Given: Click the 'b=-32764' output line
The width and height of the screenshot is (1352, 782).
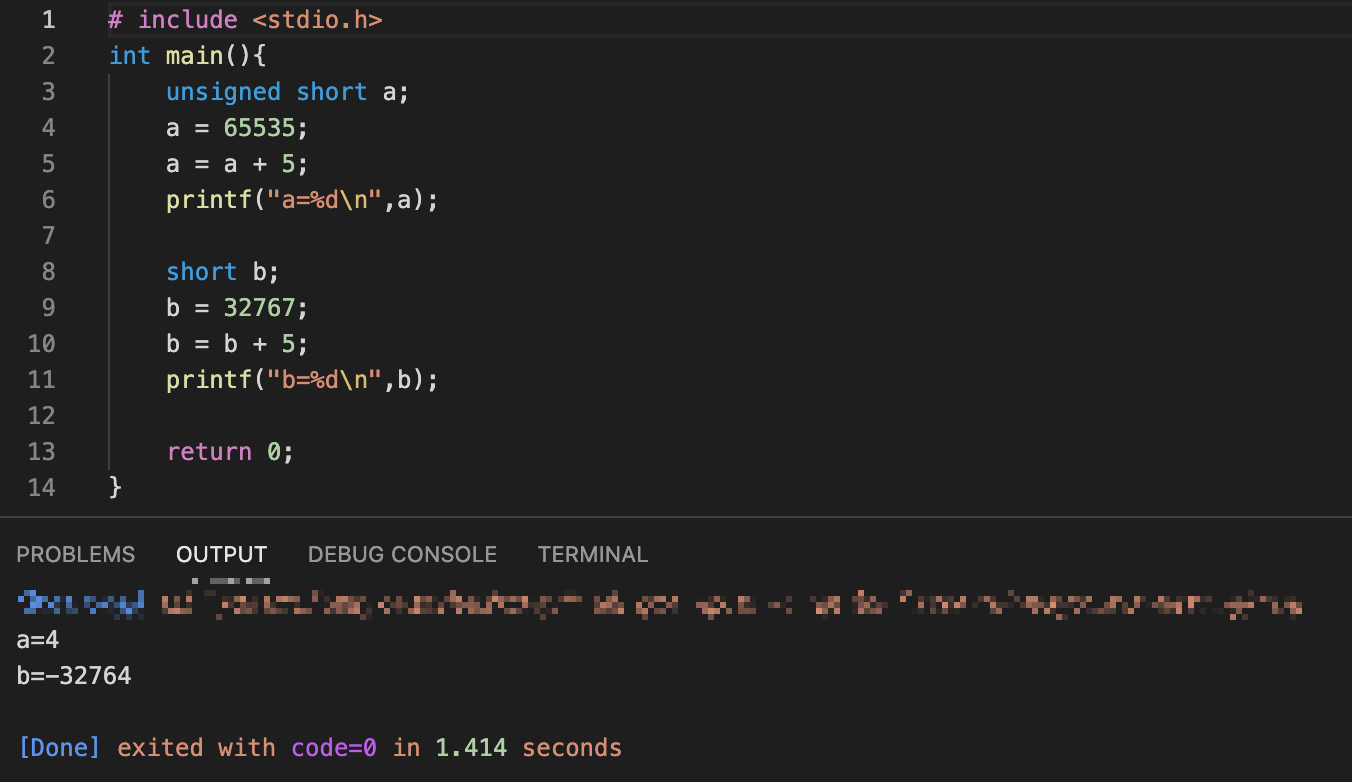Looking at the screenshot, I should (74, 676).
